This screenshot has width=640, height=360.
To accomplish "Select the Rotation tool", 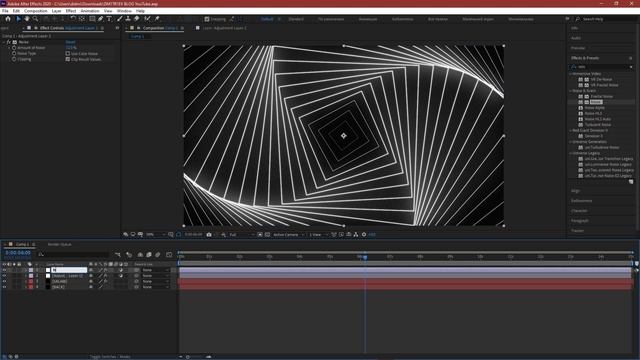I will (73, 19).
